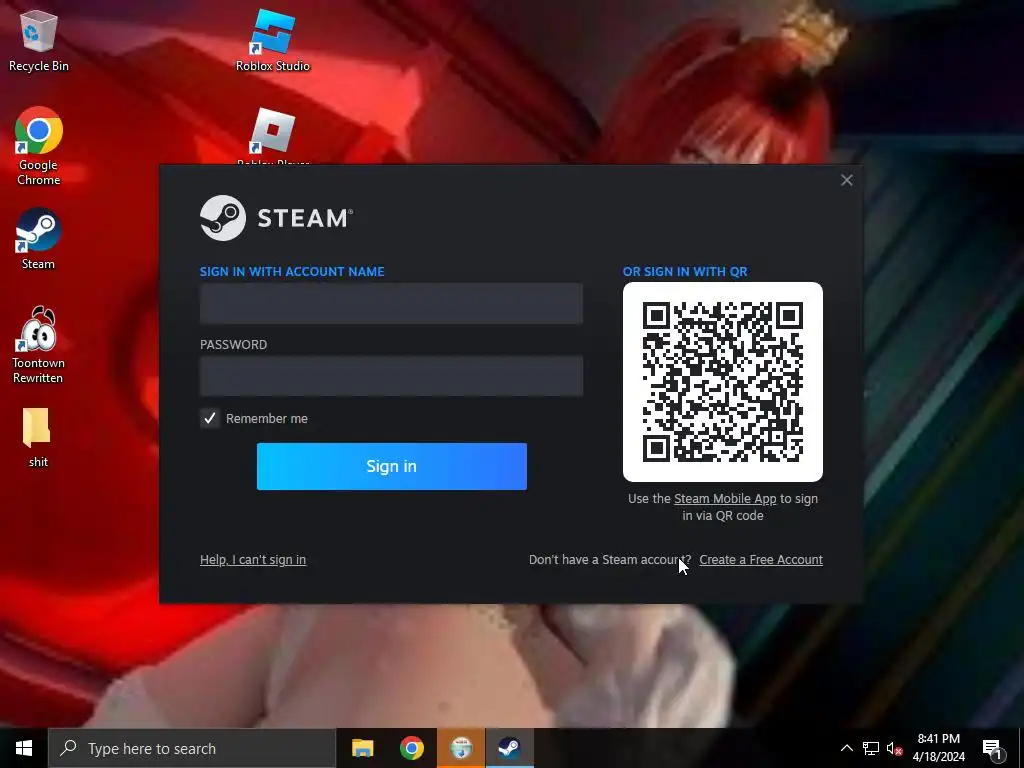1024x768 pixels.
Task: Click the Type here to search box
Action: (x=192, y=748)
